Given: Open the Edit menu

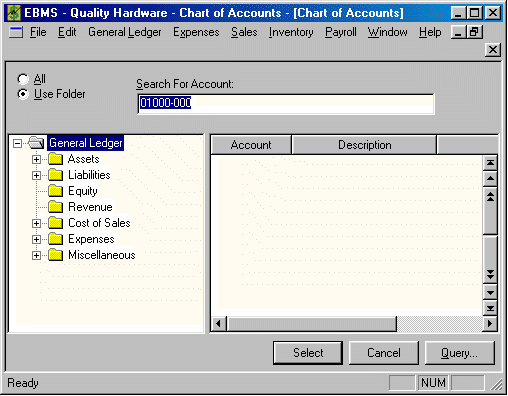Looking at the screenshot, I should pos(67,32).
